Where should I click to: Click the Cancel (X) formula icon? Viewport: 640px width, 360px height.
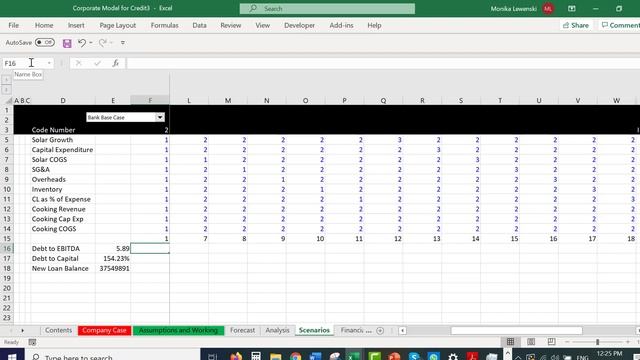pyautogui.click(x=78, y=63)
